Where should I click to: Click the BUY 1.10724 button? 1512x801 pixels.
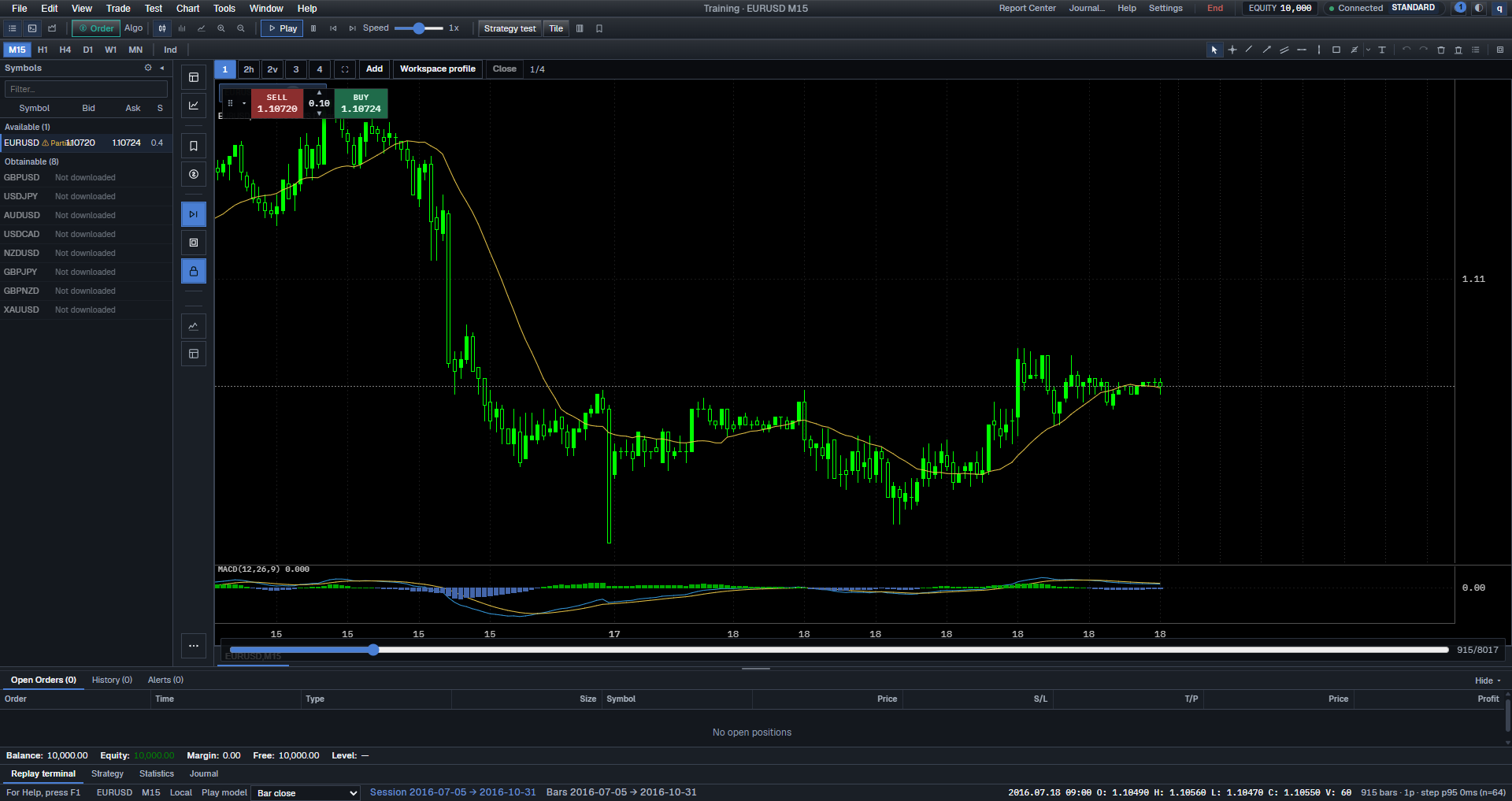point(361,103)
